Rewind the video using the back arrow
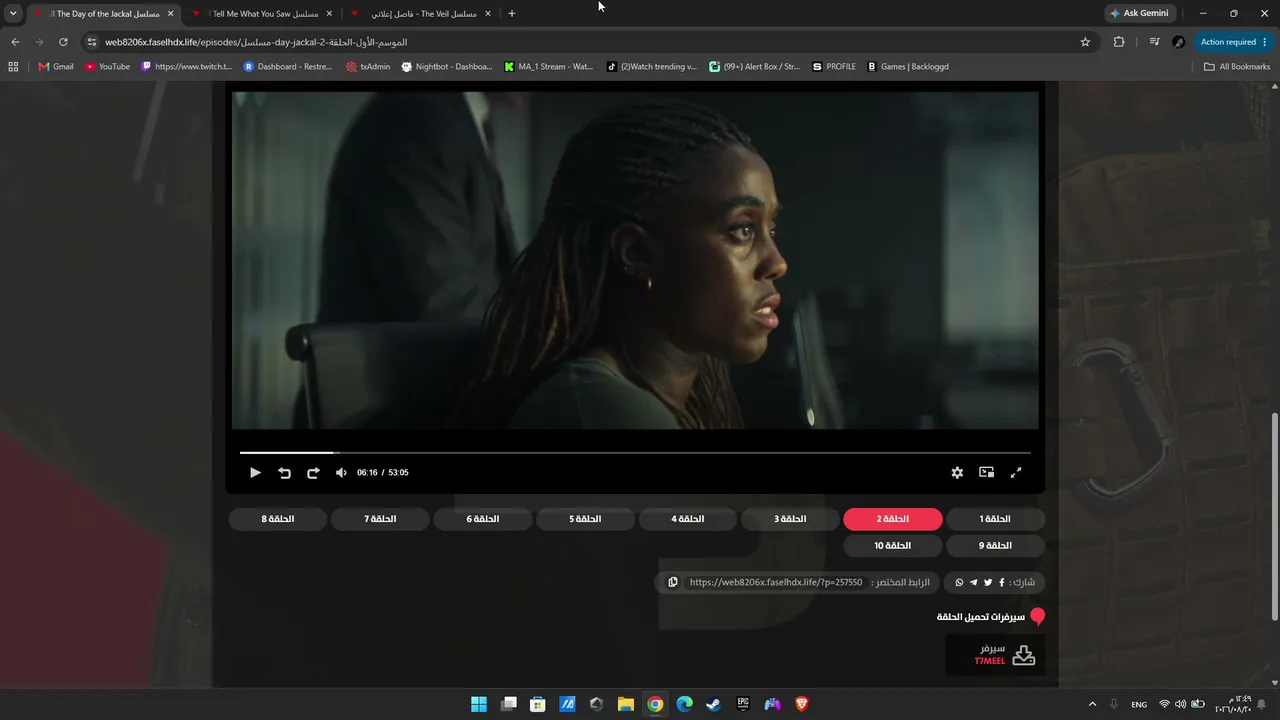 285,473
